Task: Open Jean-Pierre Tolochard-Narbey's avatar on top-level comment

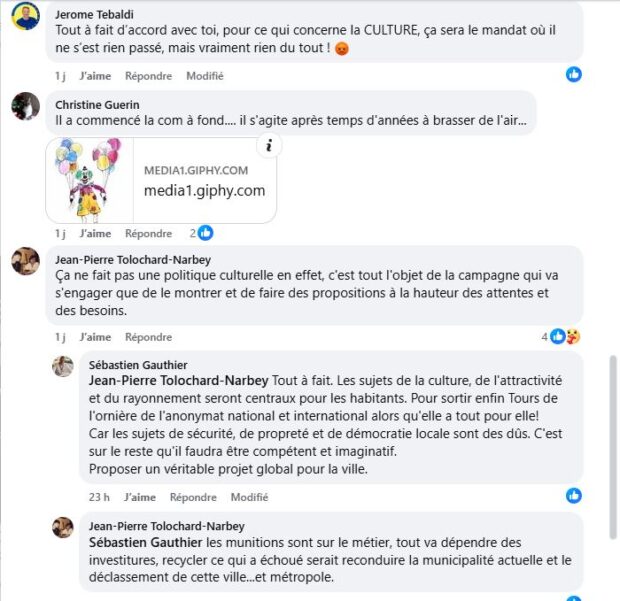Action: pos(26,261)
